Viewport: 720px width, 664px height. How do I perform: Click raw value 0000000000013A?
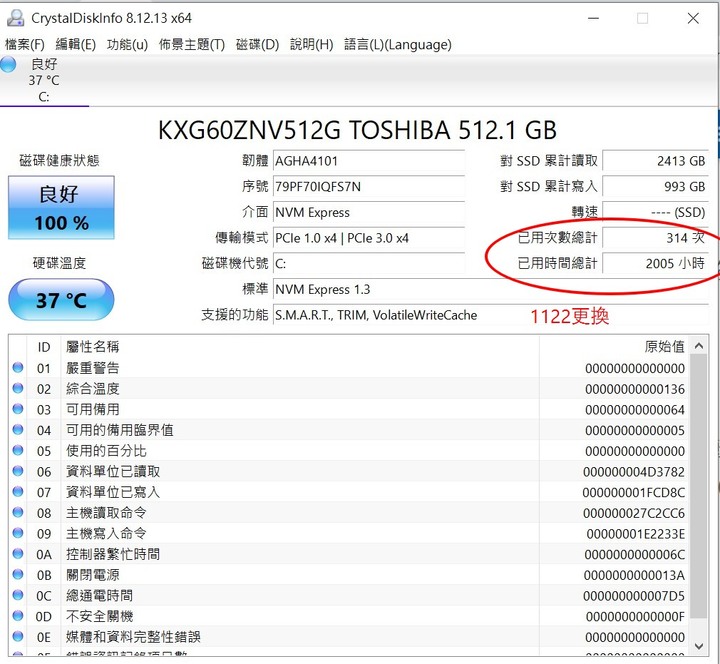pyautogui.click(x=634, y=575)
